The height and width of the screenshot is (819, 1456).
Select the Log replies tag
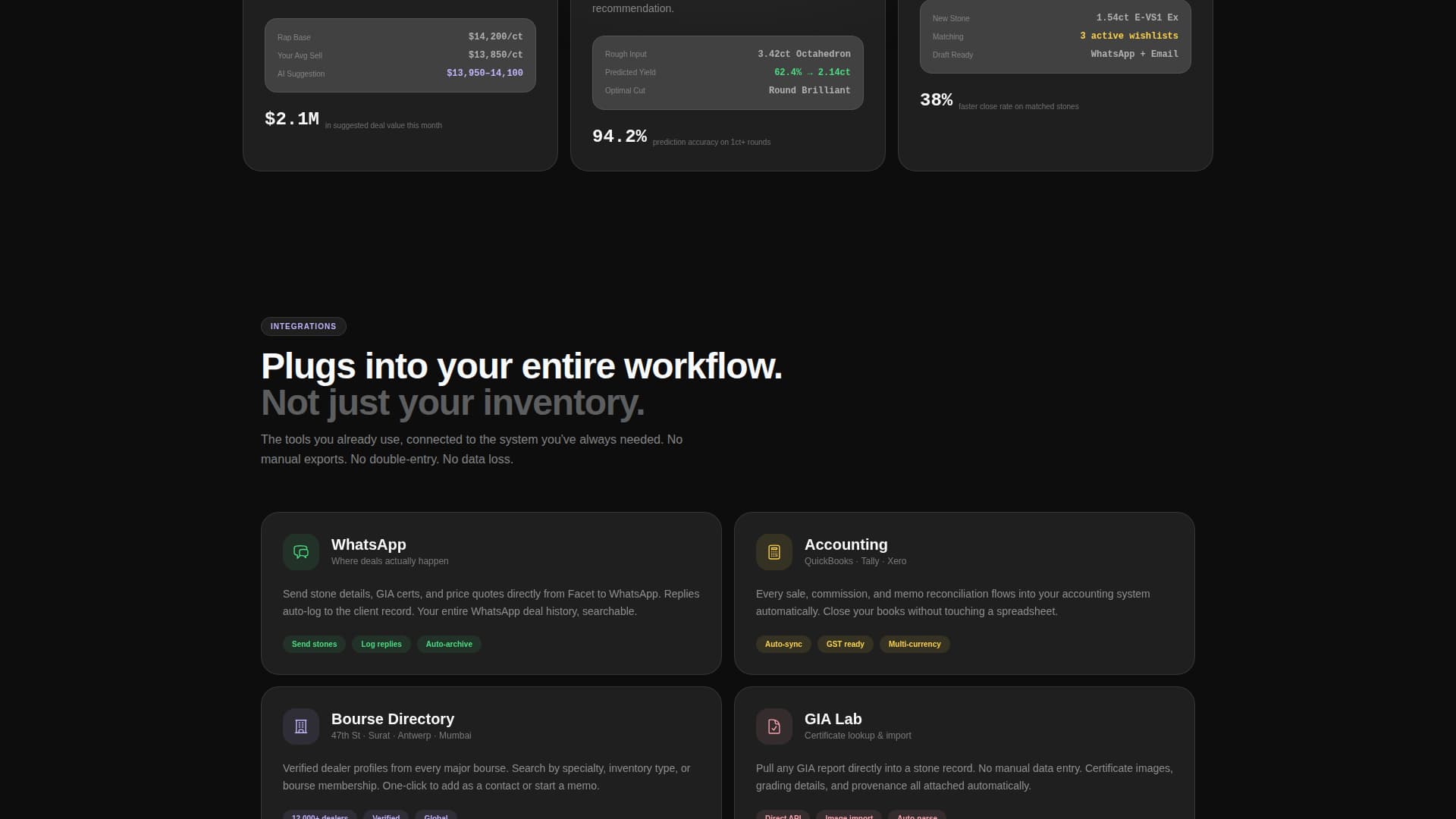click(381, 644)
